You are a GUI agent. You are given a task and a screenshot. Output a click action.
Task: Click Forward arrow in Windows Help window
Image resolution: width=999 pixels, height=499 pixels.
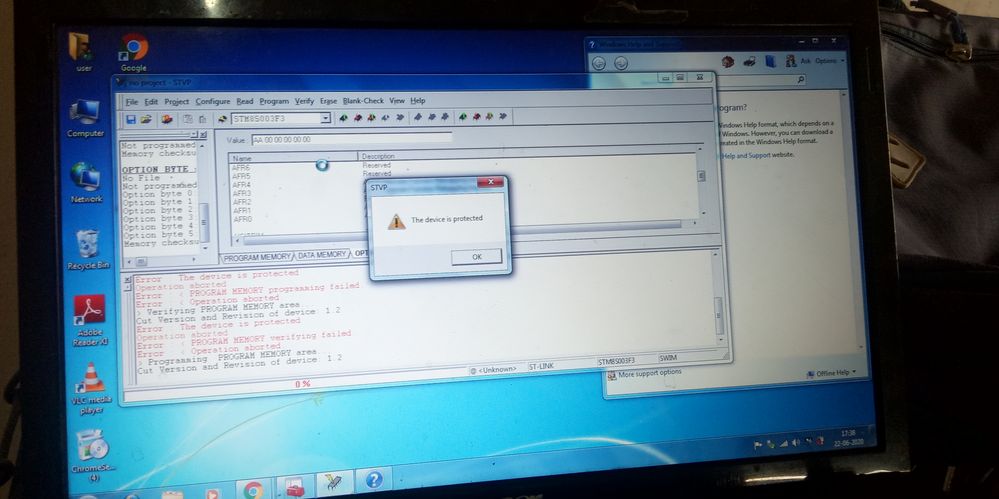(x=621, y=63)
